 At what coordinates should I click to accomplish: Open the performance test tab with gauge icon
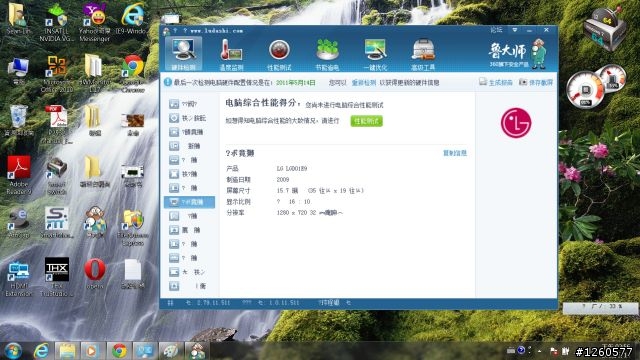tap(279, 54)
